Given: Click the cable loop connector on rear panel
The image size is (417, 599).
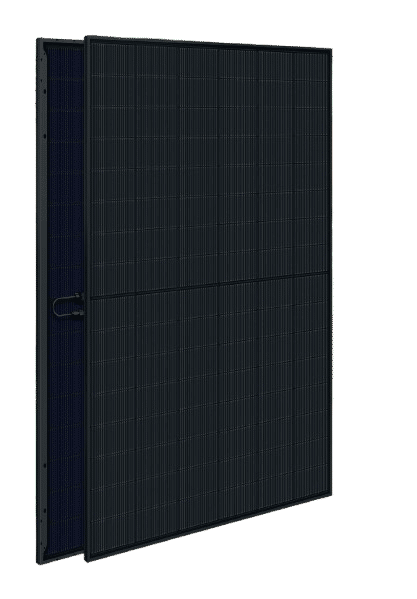Looking at the screenshot, I should click(x=68, y=305).
